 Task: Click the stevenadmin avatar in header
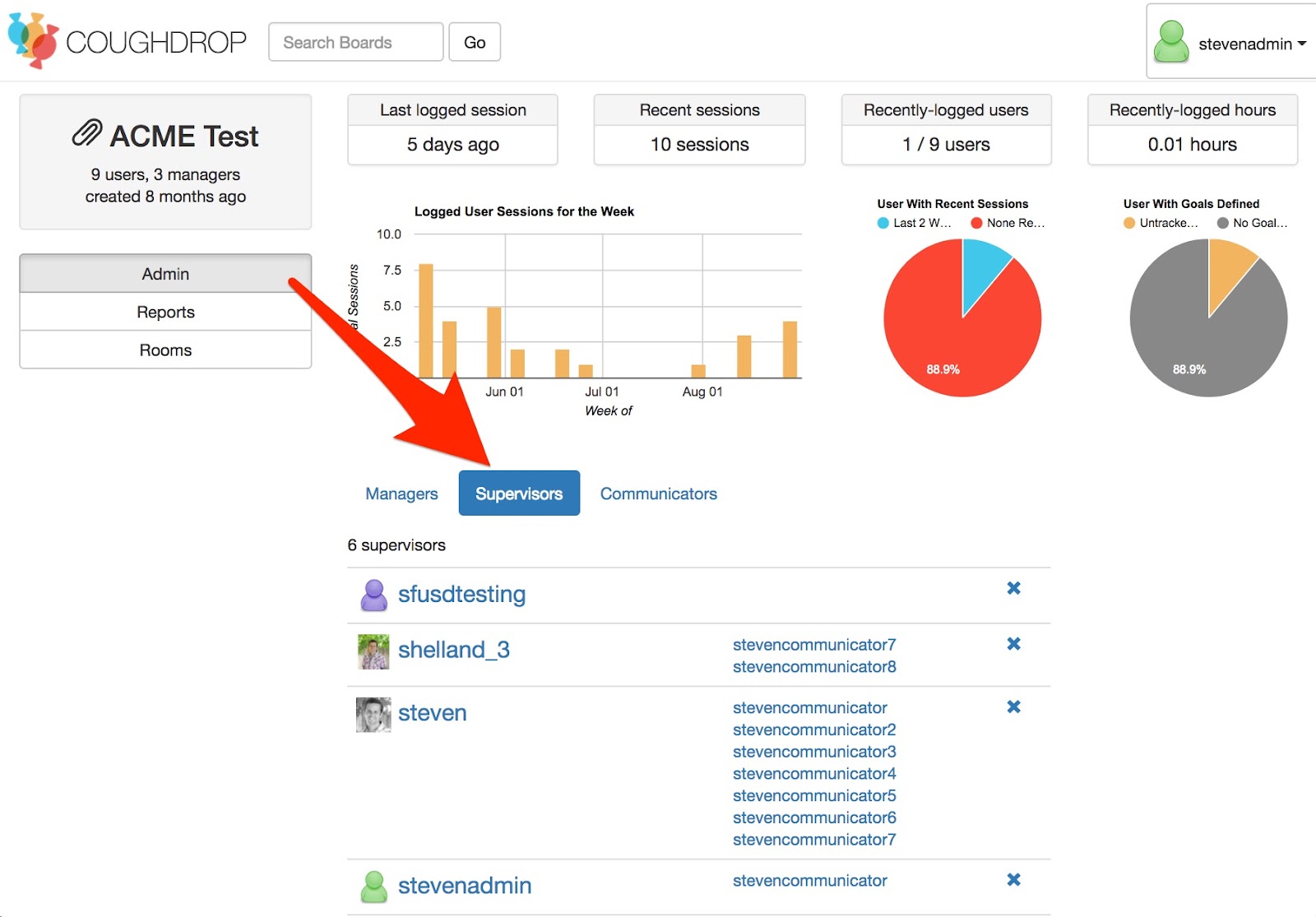coord(1171,42)
